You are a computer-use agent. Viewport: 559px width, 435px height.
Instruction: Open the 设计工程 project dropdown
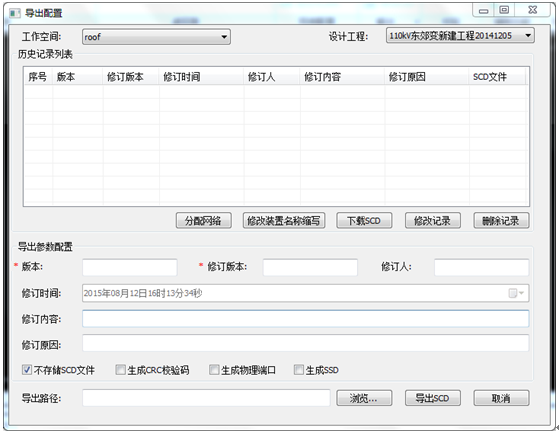coord(460,36)
